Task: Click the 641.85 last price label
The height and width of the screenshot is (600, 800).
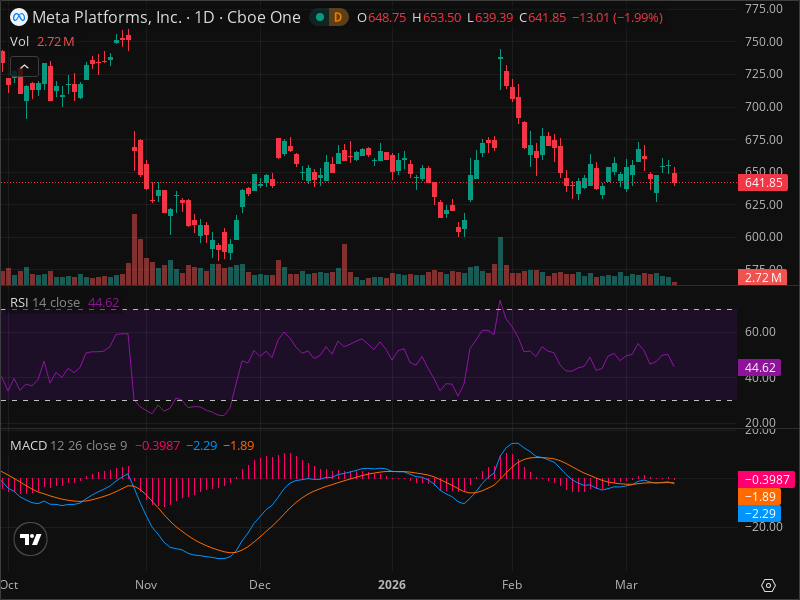Action: (x=763, y=183)
